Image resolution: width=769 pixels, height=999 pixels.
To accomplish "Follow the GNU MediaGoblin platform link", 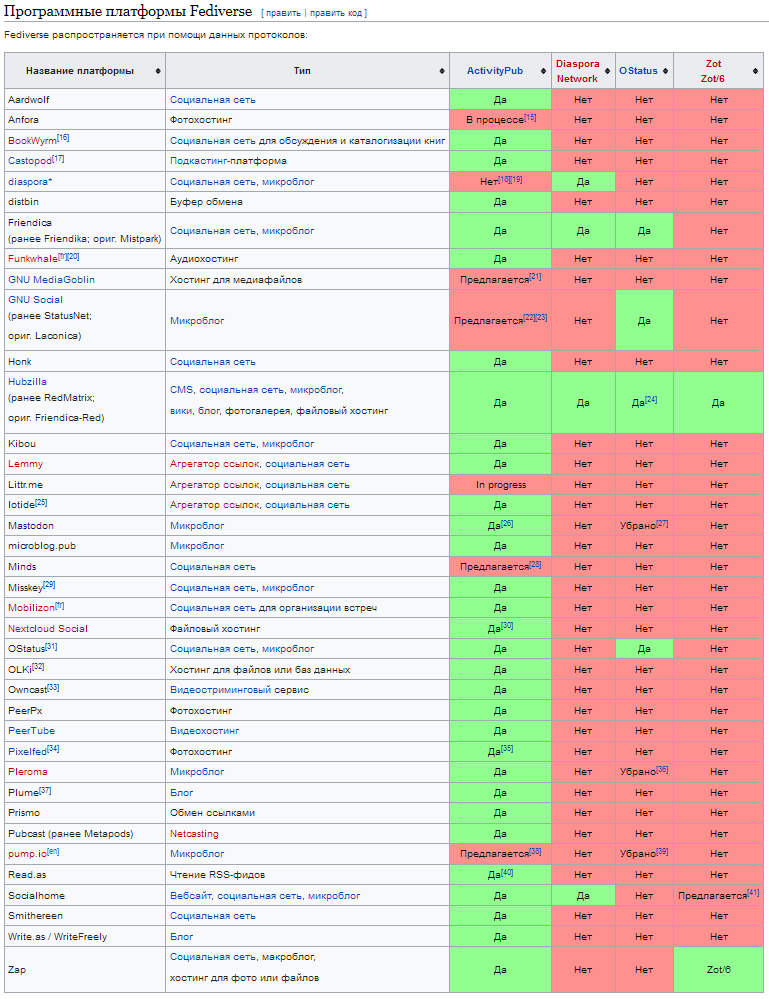I will tap(51, 279).
